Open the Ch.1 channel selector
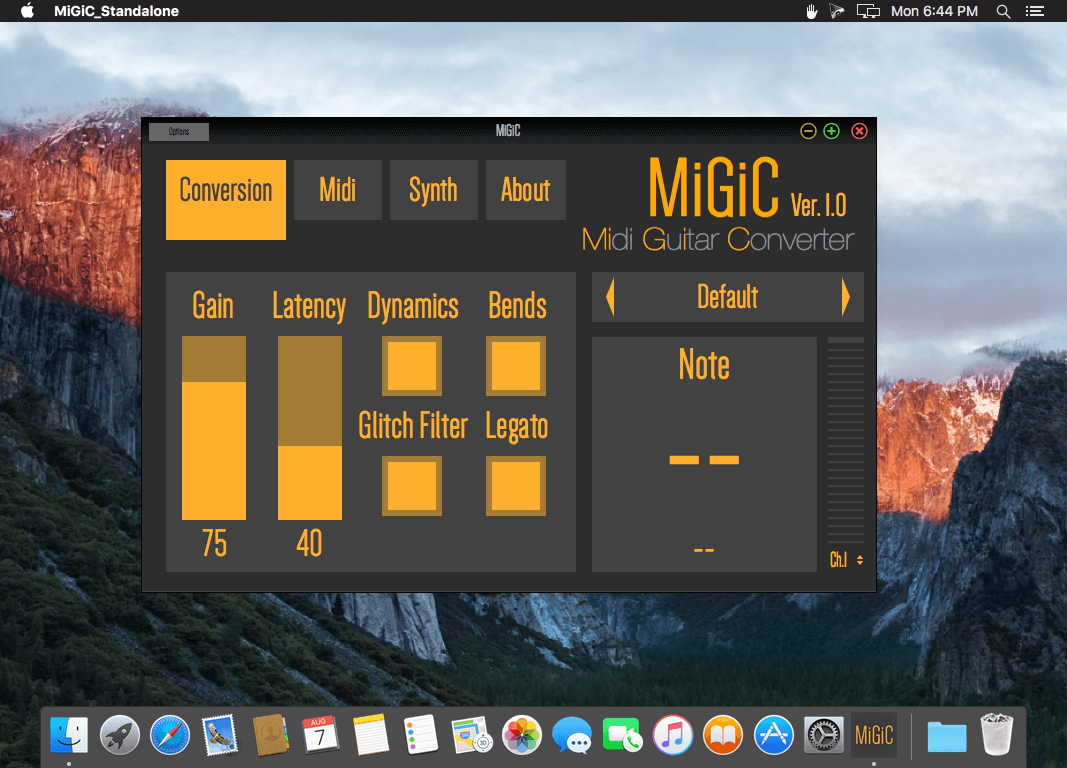This screenshot has width=1067, height=768. tap(846, 560)
